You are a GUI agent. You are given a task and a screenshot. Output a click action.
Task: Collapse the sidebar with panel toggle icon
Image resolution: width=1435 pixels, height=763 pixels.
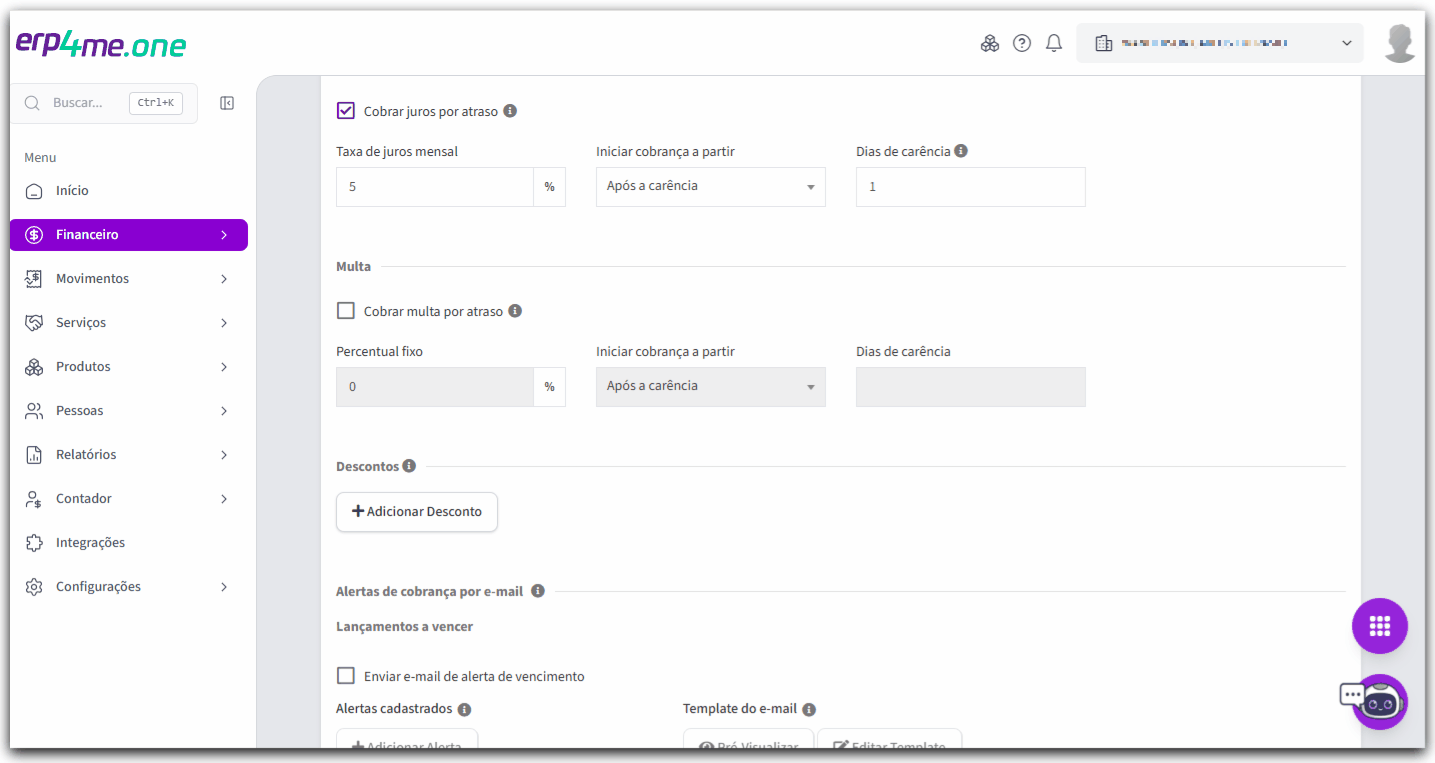pyautogui.click(x=227, y=103)
